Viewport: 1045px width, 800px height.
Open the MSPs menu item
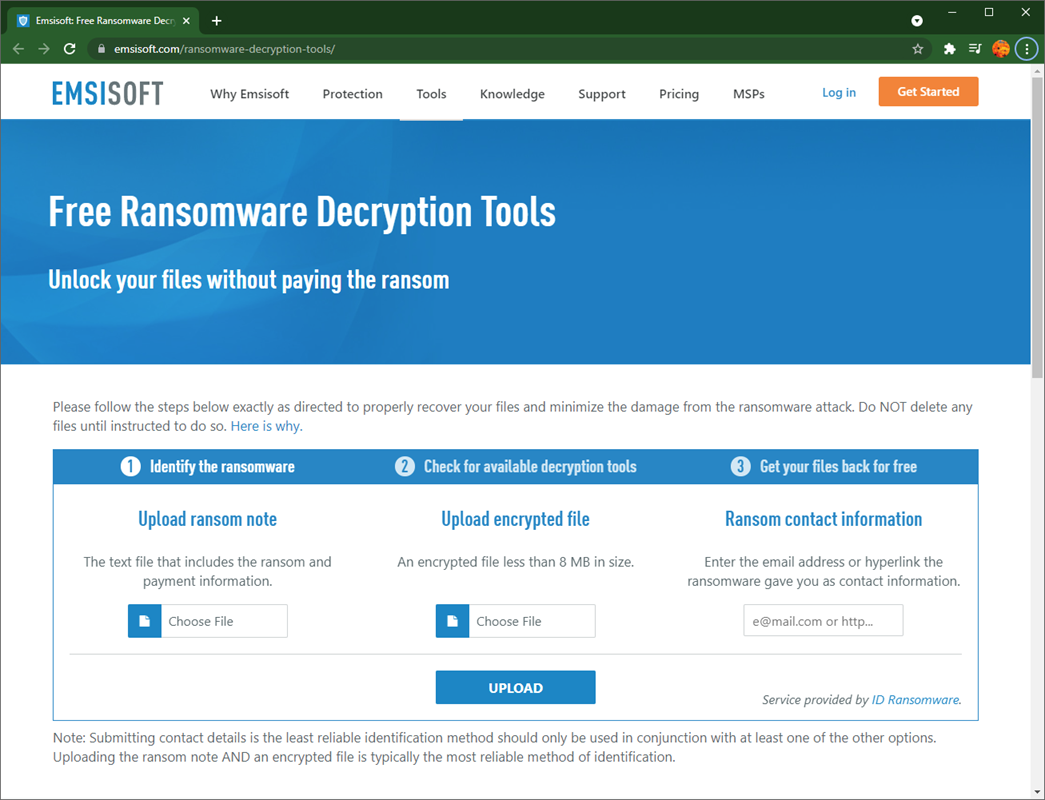(748, 94)
